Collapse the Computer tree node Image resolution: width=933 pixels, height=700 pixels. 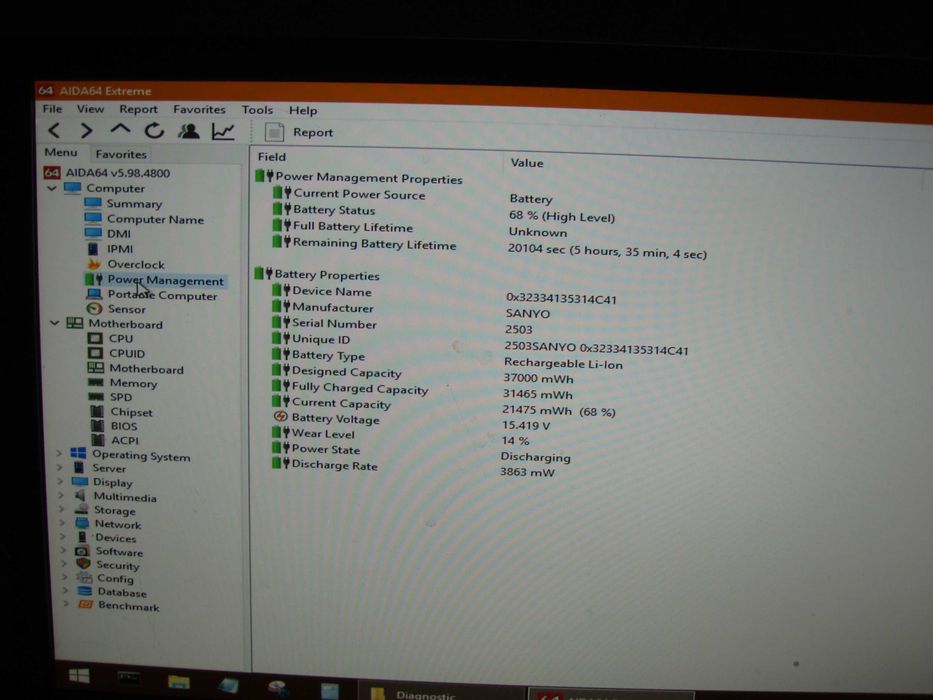[52, 188]
